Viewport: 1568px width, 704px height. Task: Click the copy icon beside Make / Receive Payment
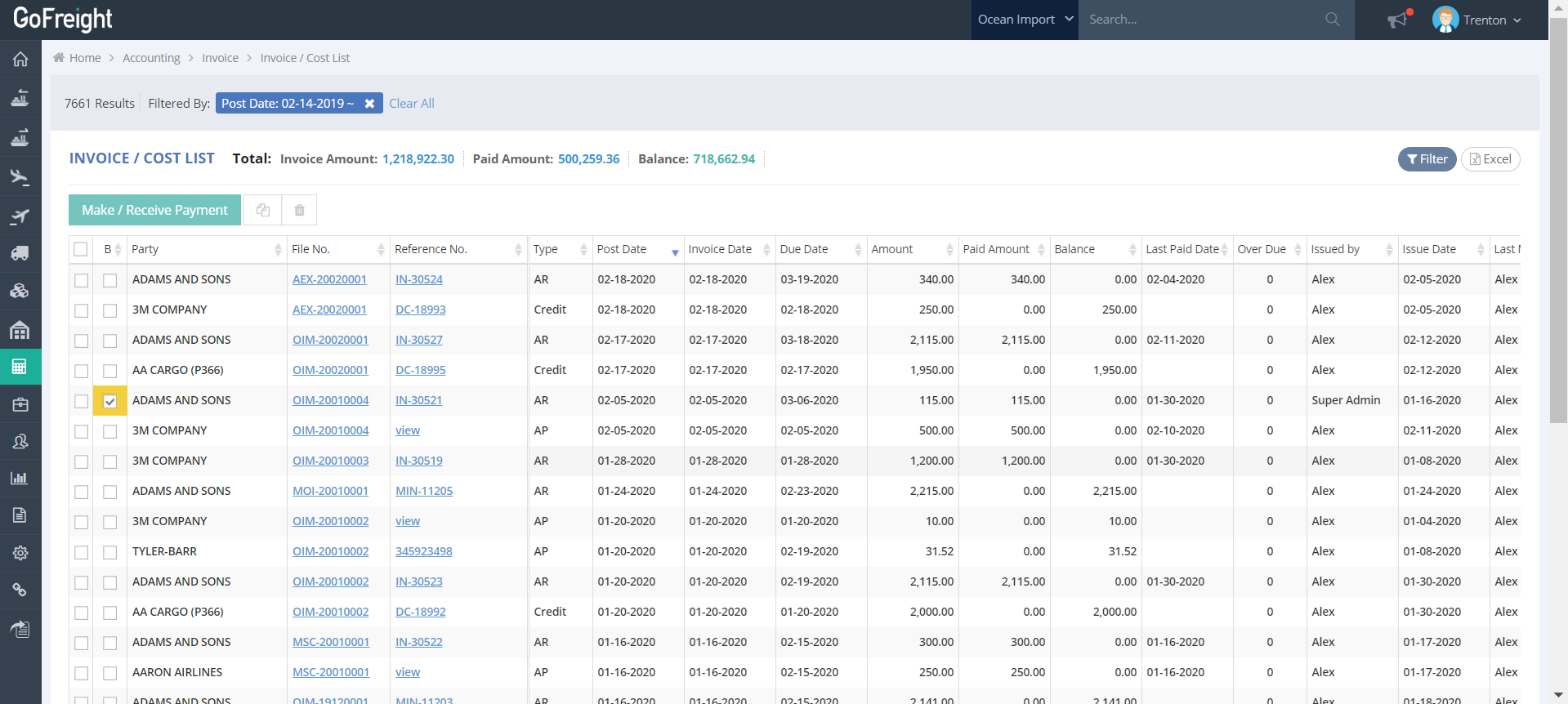[262, 210]
